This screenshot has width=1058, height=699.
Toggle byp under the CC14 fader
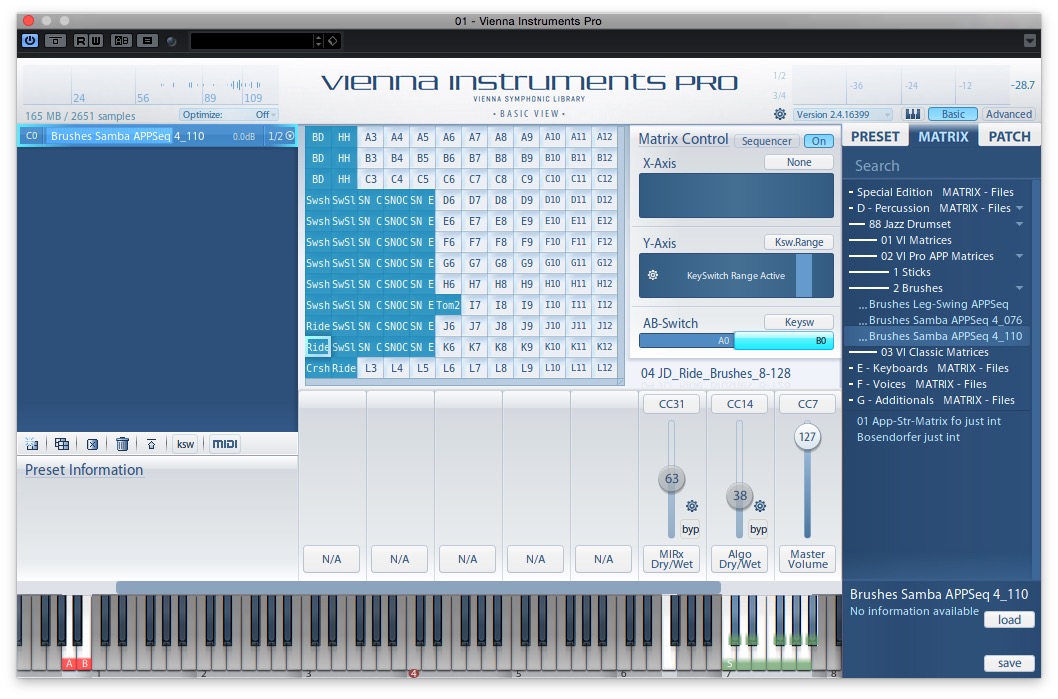pyautogui.click(x=758, y=529)
